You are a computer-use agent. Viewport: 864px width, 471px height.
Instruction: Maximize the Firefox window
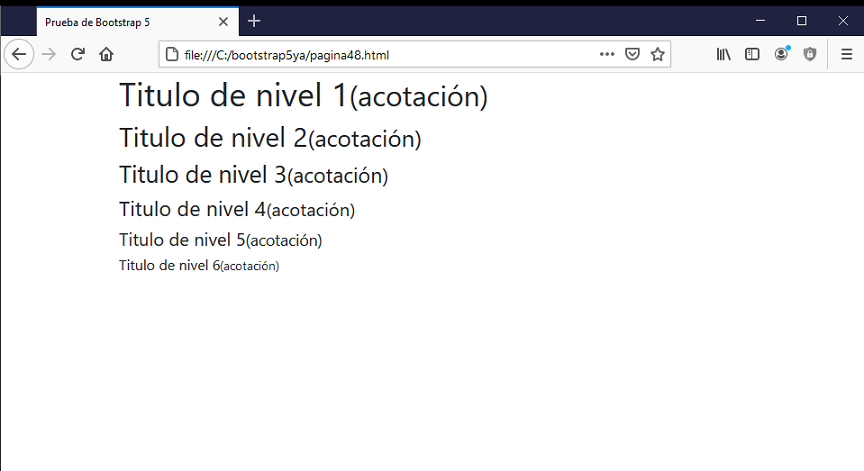pos(802,21)
